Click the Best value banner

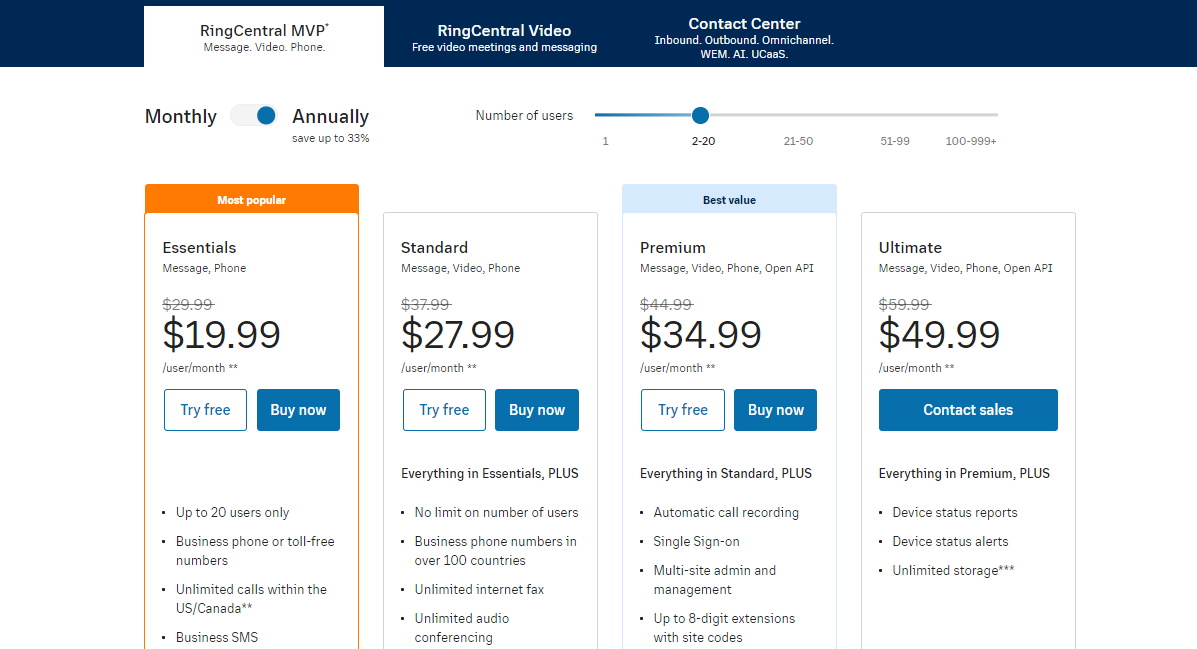tap(729, 199)
